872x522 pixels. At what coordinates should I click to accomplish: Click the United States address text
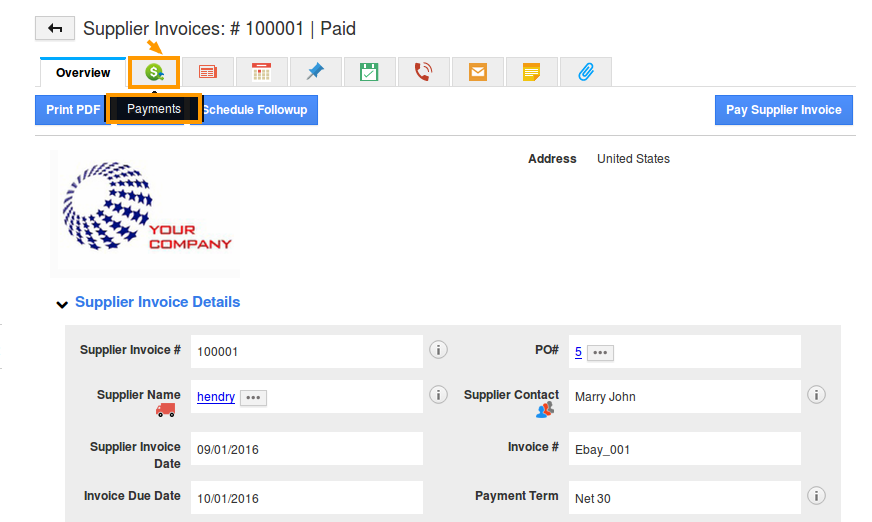[633, 158]
